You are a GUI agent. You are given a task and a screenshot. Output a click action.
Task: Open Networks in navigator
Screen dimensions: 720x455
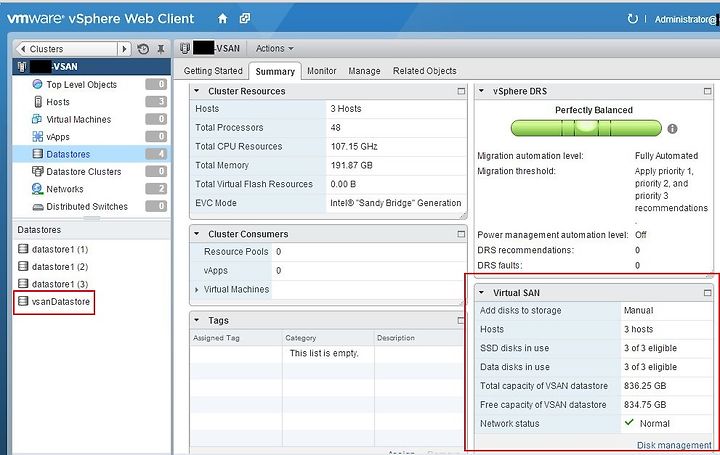[65, 189]
